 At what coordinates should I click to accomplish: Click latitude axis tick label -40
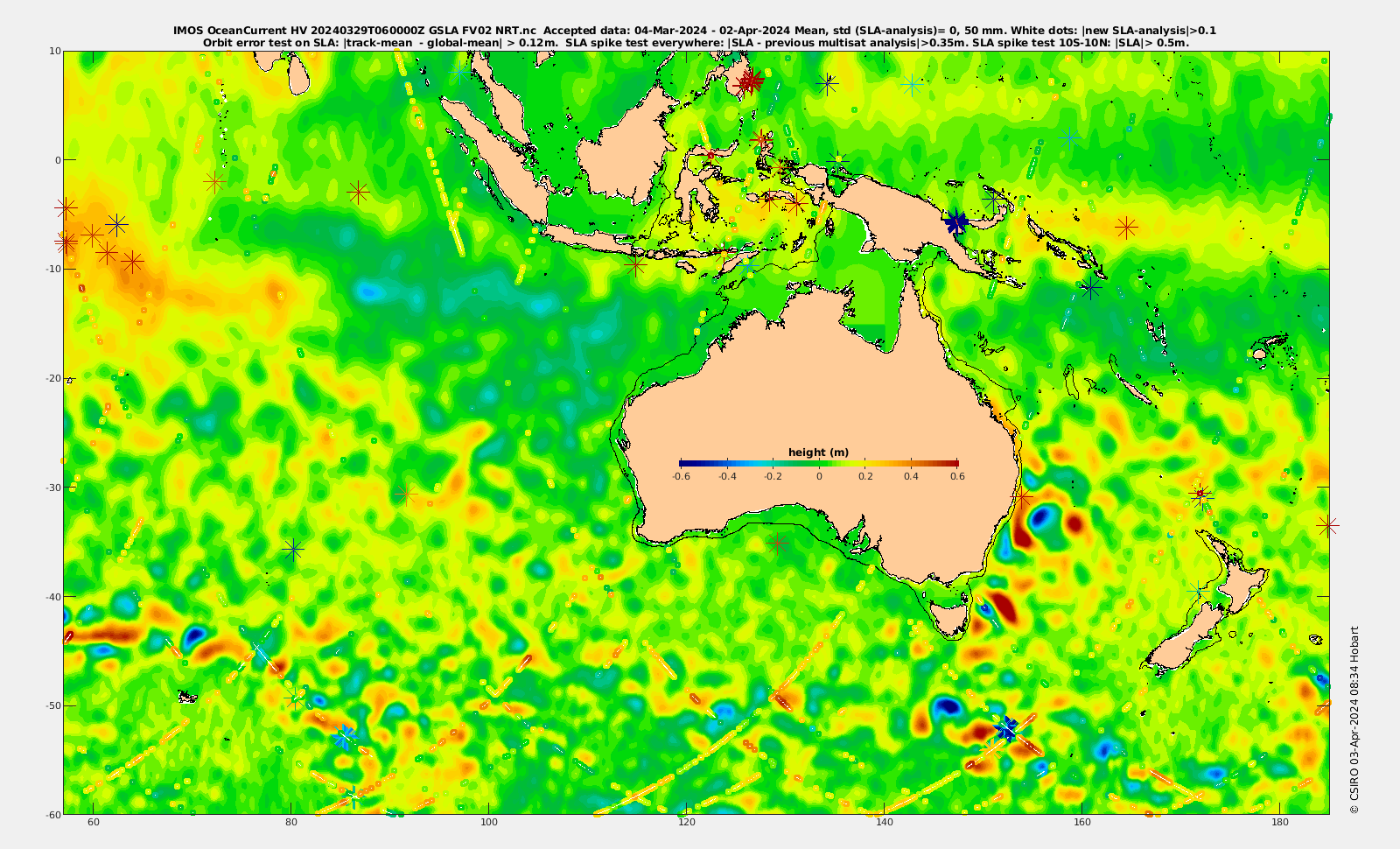[x=53, y=596]
